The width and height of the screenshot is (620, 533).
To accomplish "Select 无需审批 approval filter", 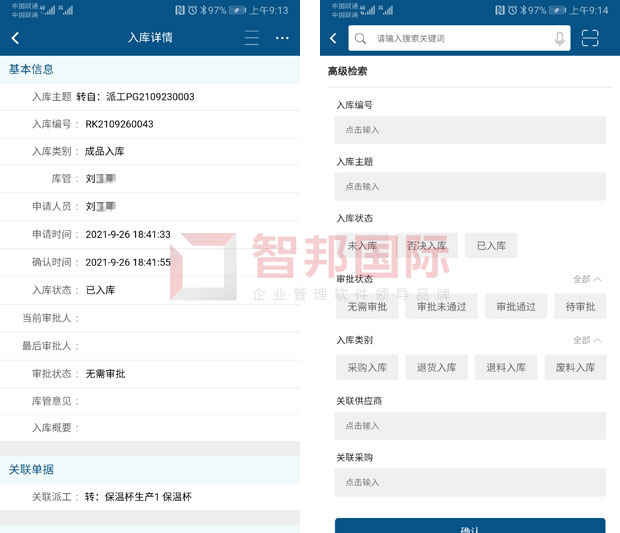I will point(367,306).
